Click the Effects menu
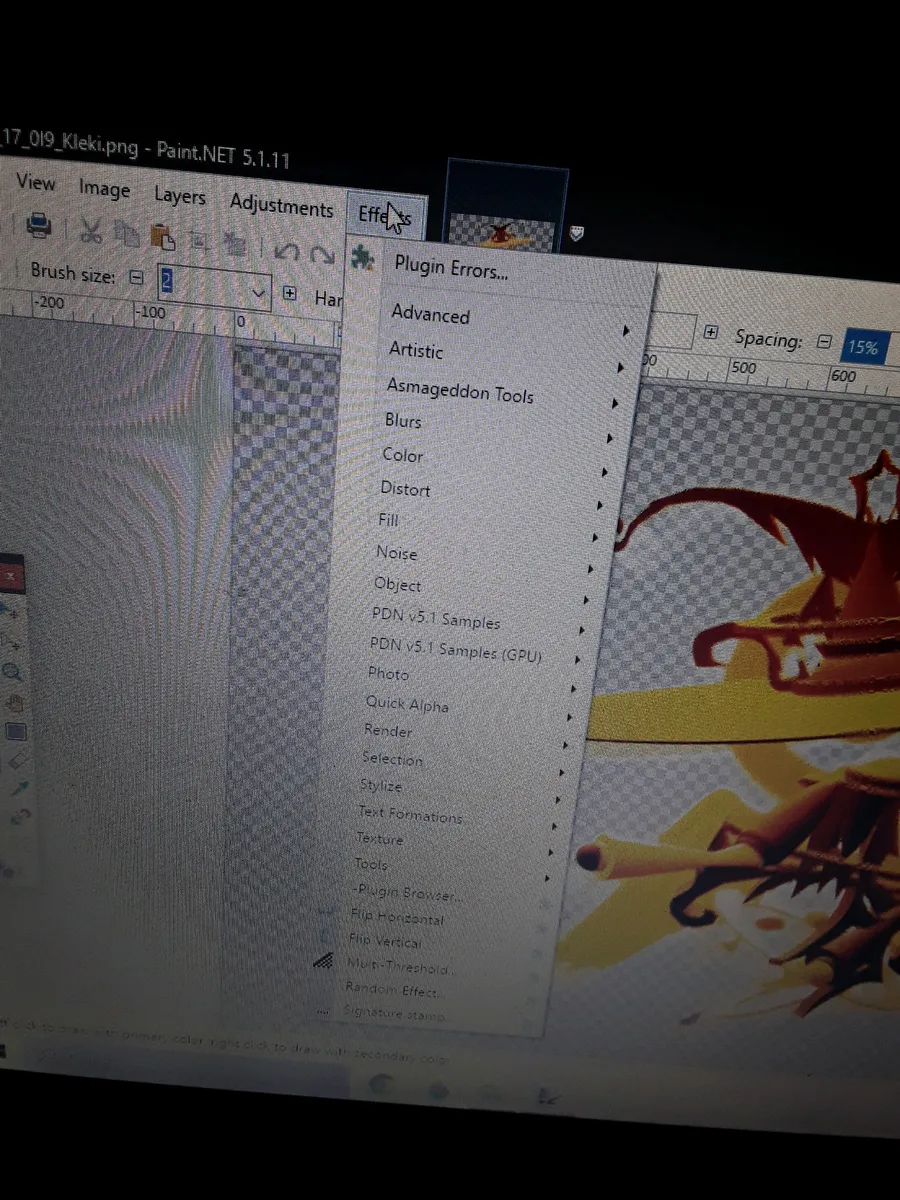This screenshot has width=900, height=1200. [x=385, y=215]
